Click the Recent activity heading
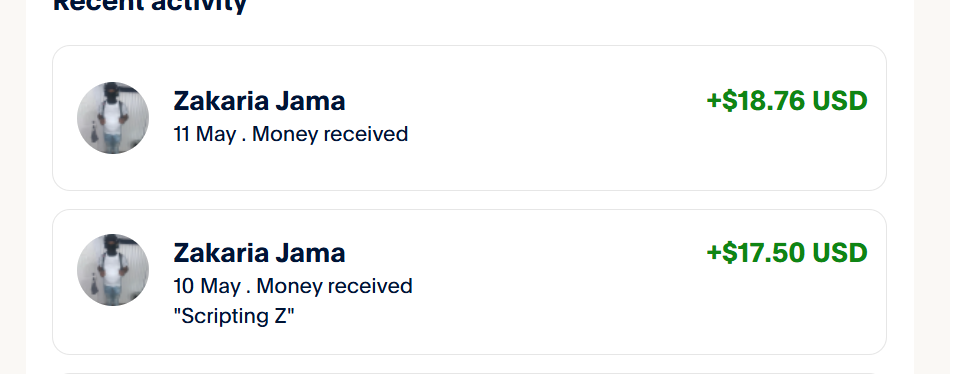The width and height of the screenshot is (963, 374). [x=150, y=6]
